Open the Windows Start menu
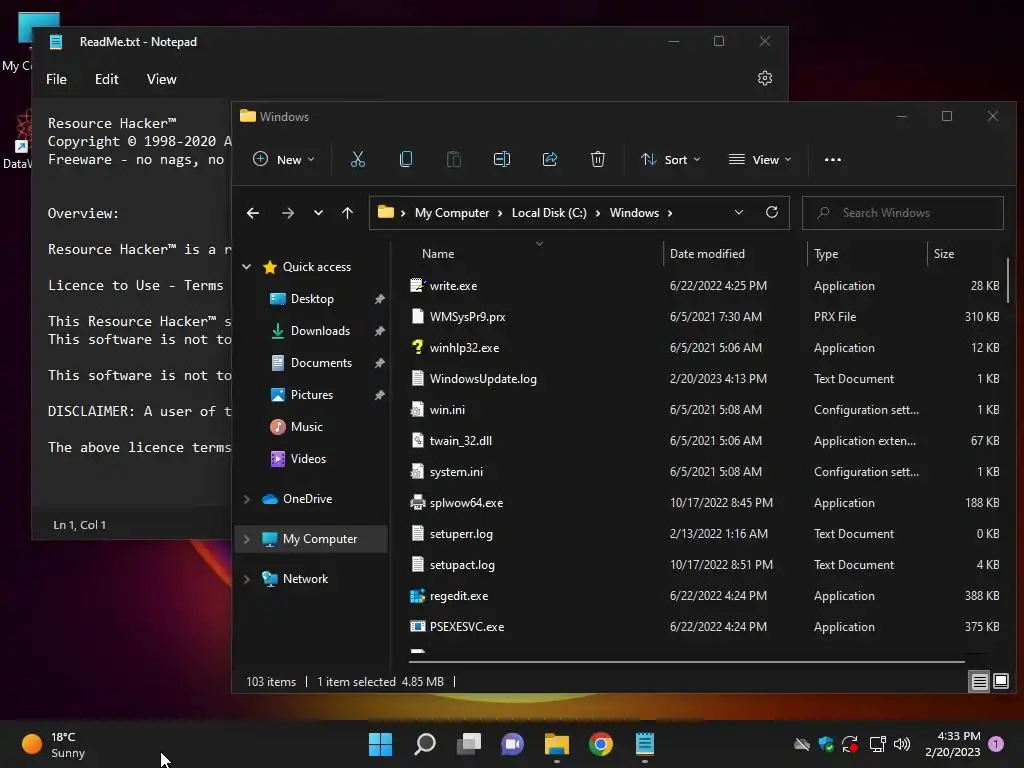The height and width of the screenshot is (768, 1024). (380, 744)
